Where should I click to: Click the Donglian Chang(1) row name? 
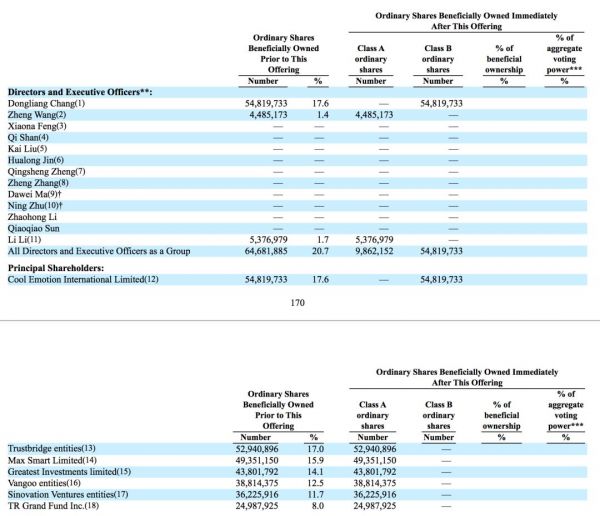(47, 103)
